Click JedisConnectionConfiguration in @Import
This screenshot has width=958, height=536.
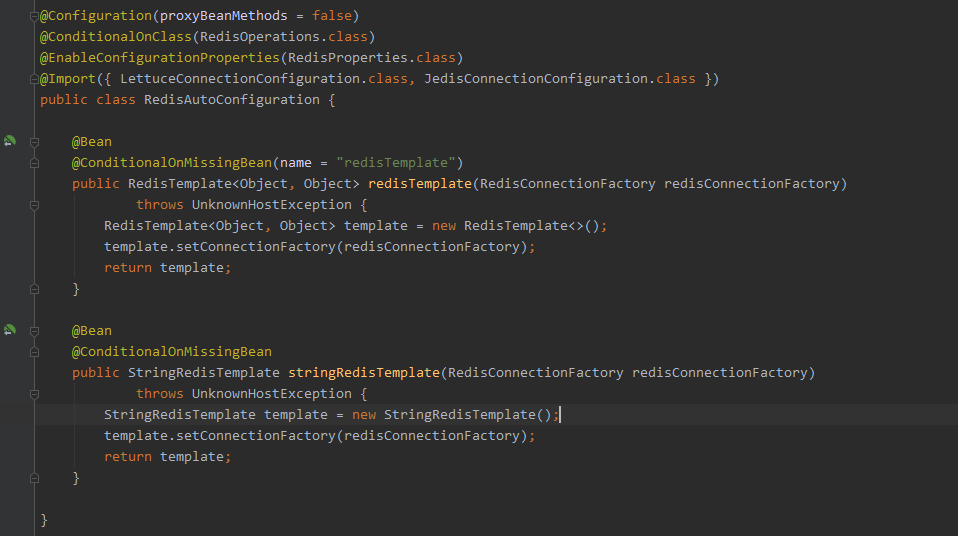[x=536, y=79]
